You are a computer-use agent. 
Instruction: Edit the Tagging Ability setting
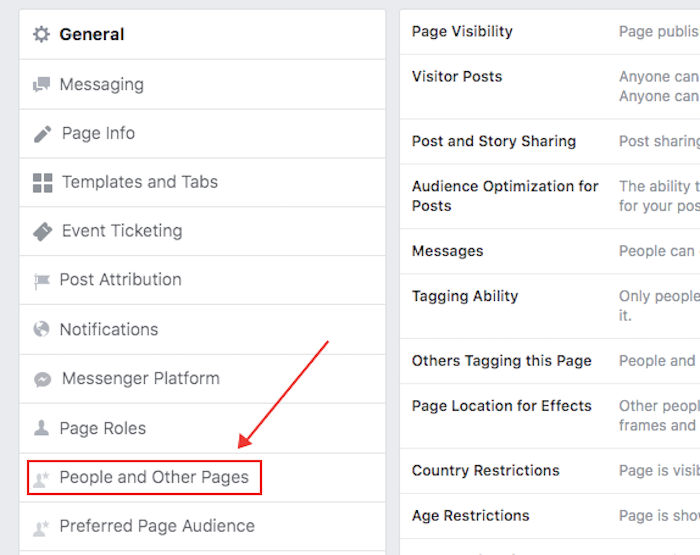465,296
